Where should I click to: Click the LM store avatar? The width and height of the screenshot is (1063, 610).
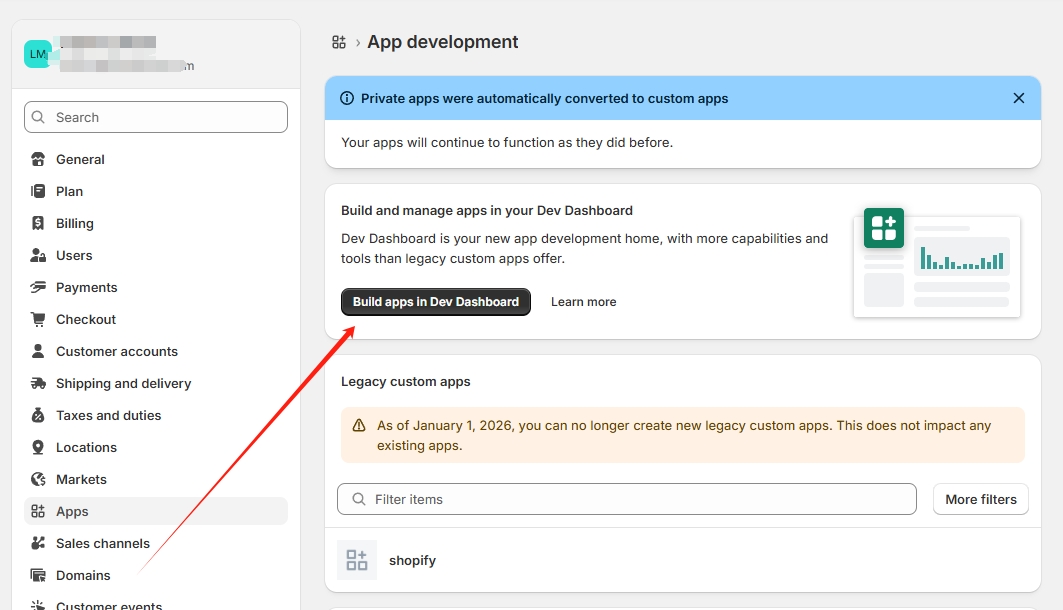coord(38,54)
